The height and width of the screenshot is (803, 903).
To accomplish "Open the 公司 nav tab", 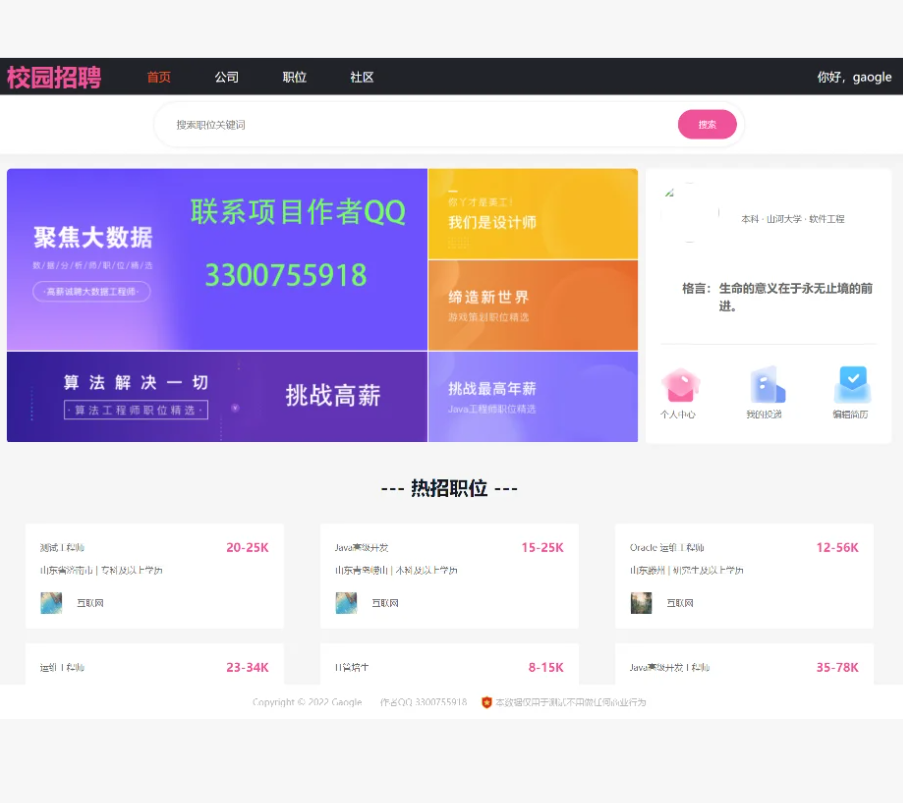I will (x=227, y=77).
